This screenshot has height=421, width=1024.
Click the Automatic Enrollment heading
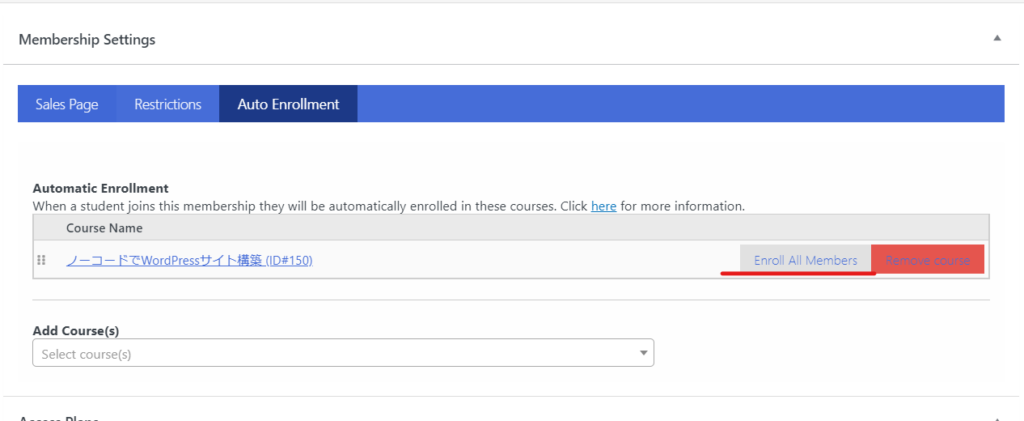click(x=101, y=189)
